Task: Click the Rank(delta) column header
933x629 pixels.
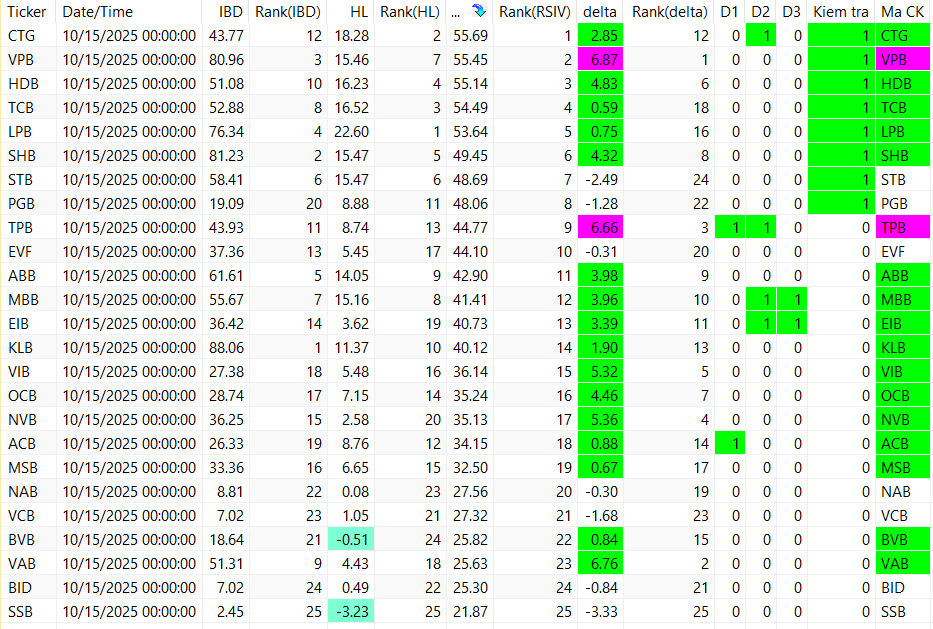Action: tap(669, 12)
